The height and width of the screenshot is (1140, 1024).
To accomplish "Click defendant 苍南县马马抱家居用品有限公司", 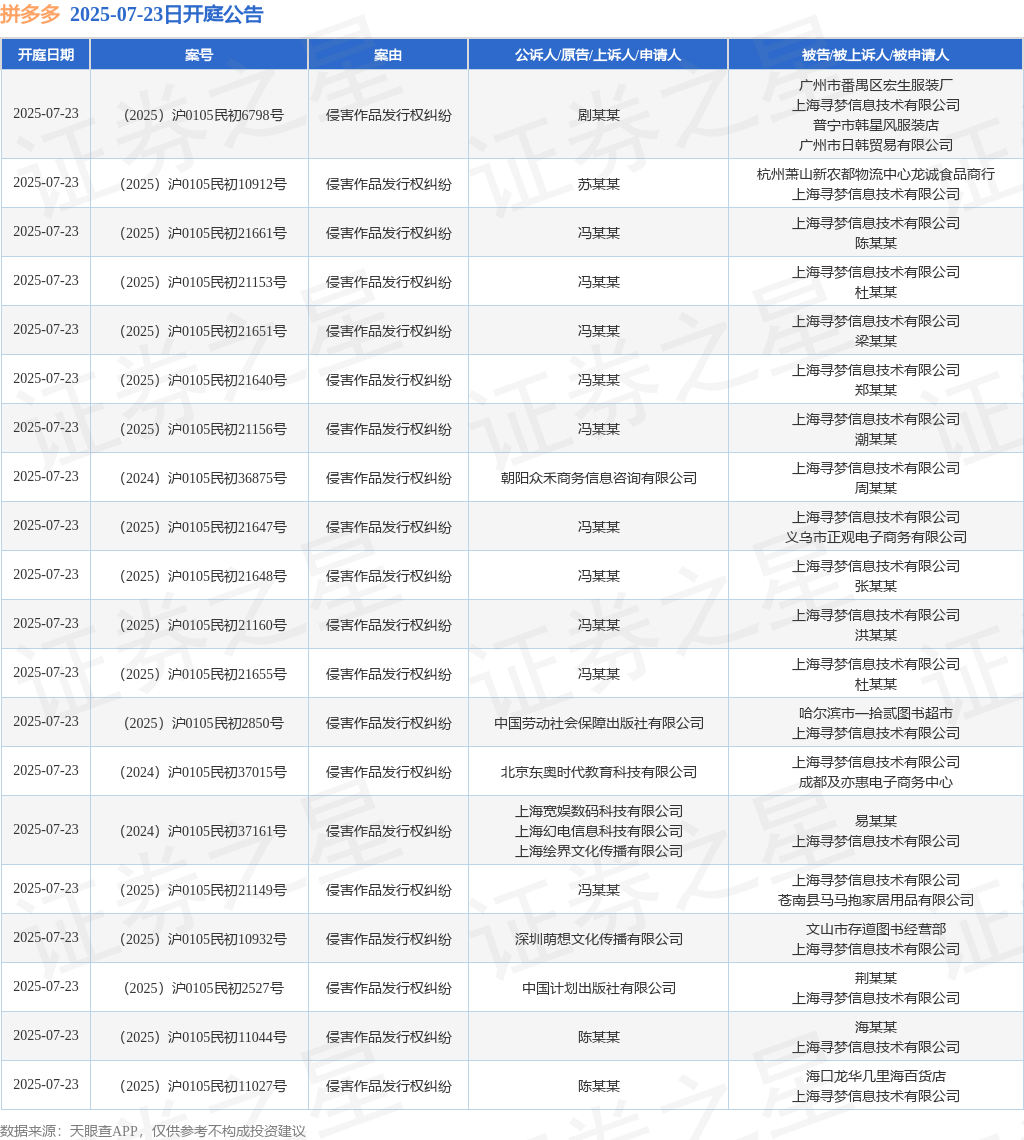I will (876, 900).
